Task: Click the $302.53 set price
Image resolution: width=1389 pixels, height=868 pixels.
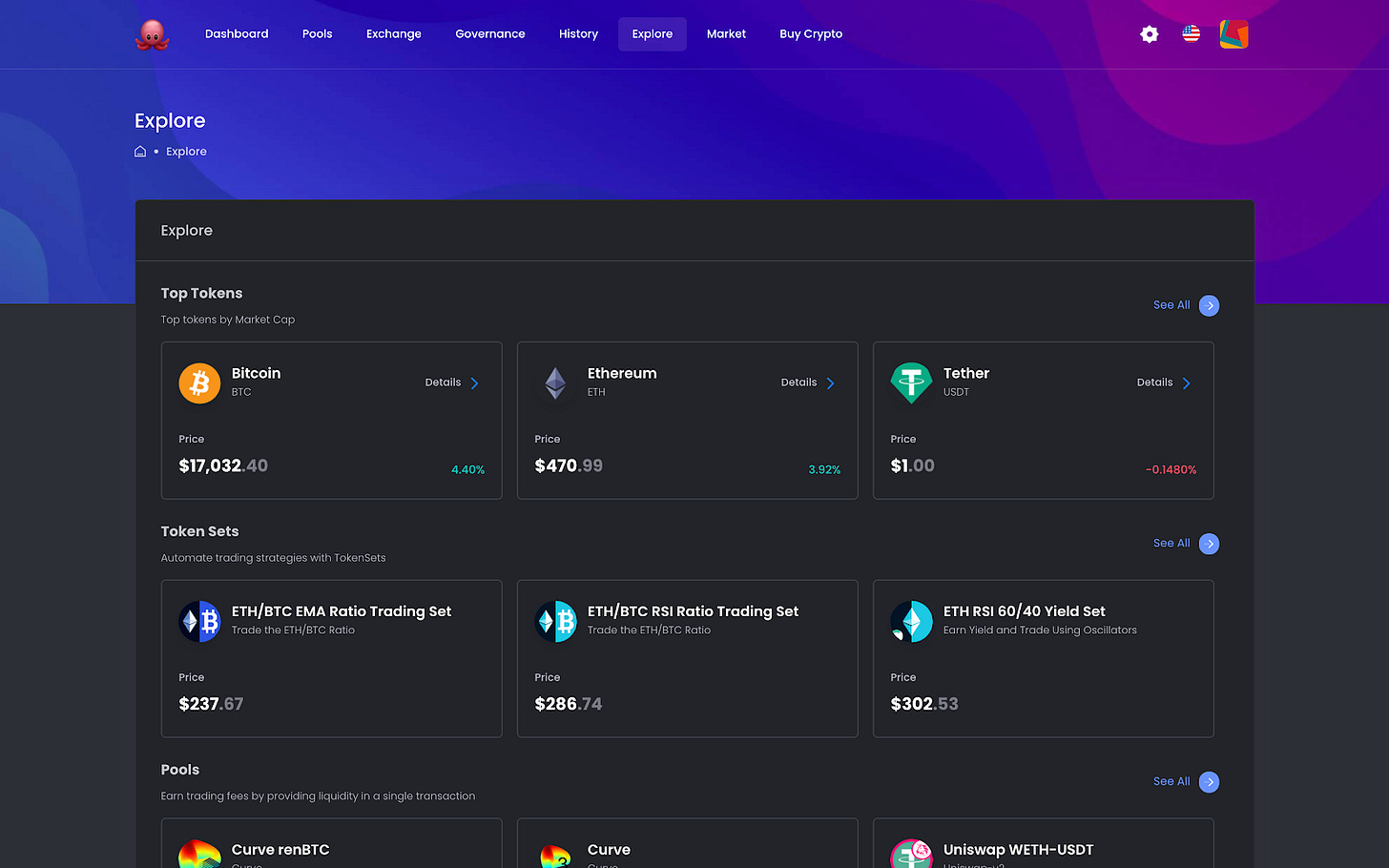Action: coord(924,704)
